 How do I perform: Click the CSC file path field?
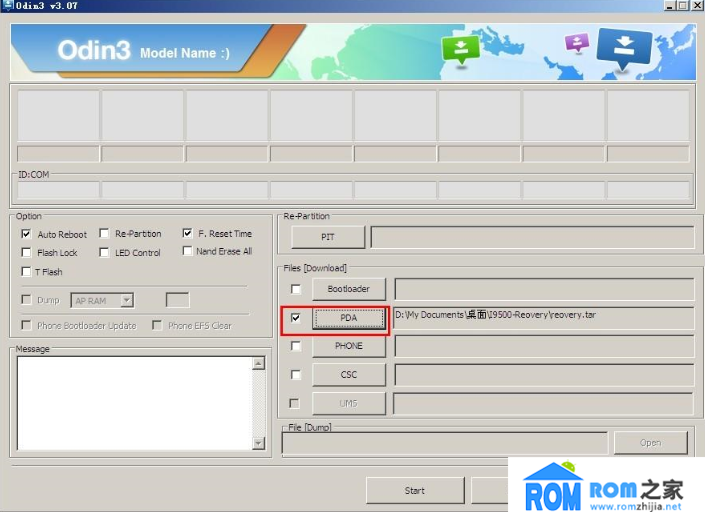544,375
